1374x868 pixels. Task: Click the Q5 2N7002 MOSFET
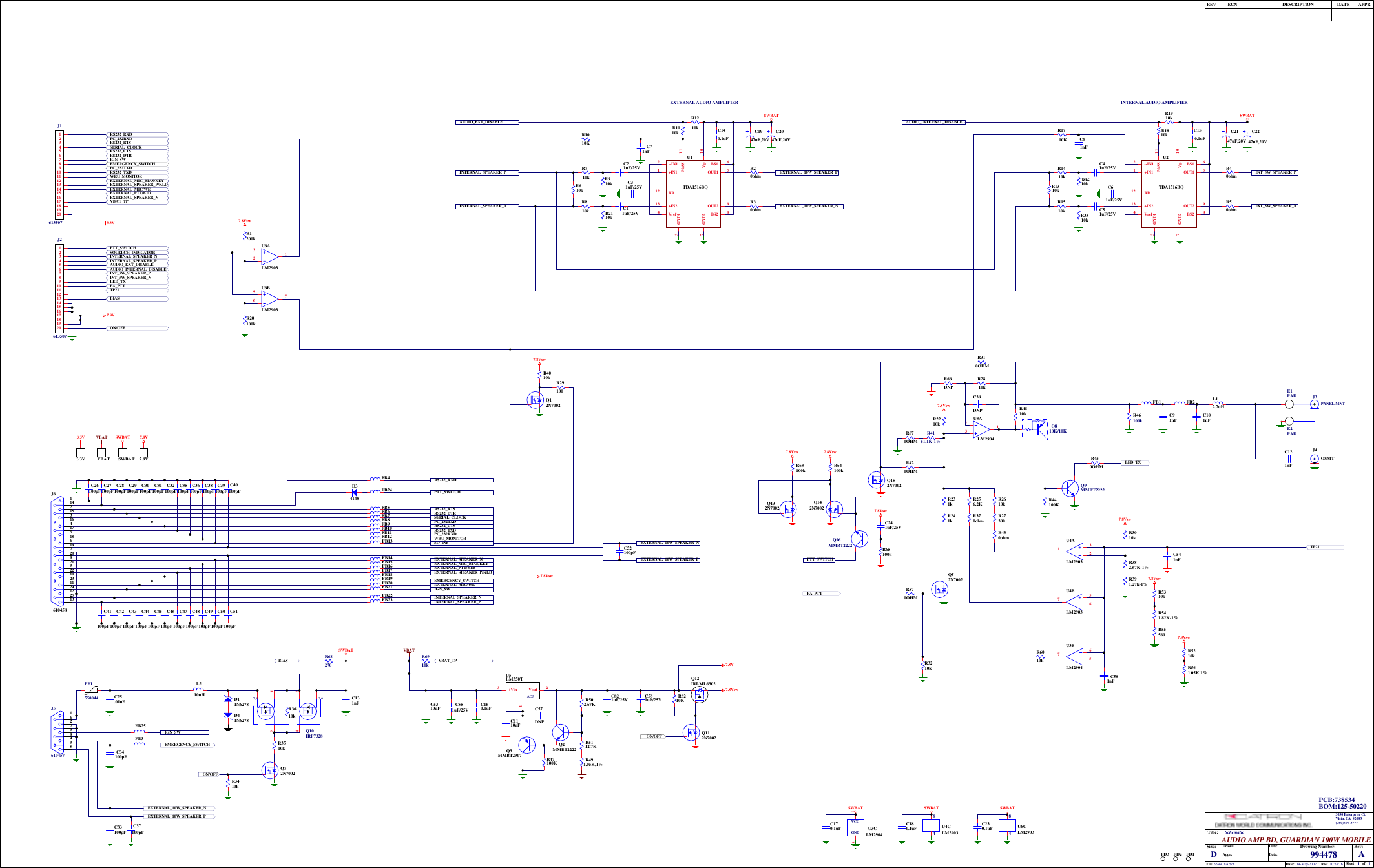(x=940, y=588)
